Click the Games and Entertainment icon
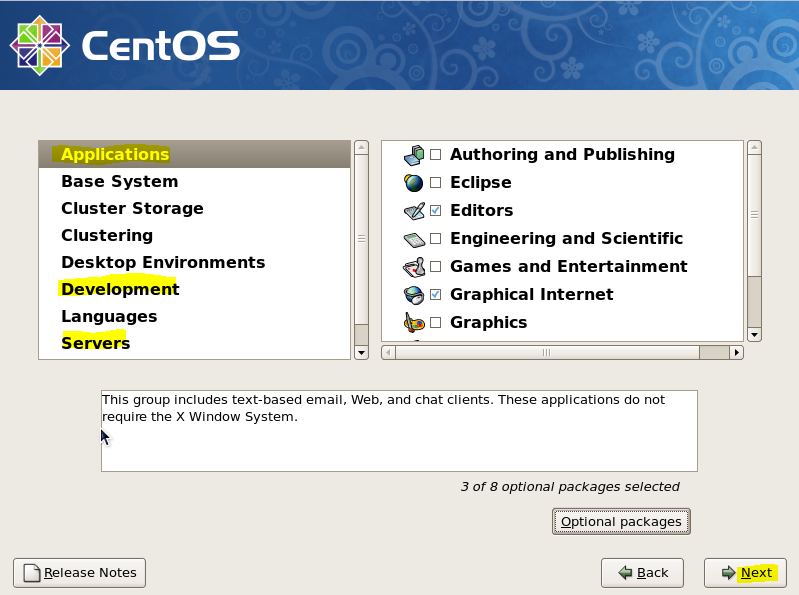The height and width of the screenshot is (595, 799). click(x=414, y=267)
